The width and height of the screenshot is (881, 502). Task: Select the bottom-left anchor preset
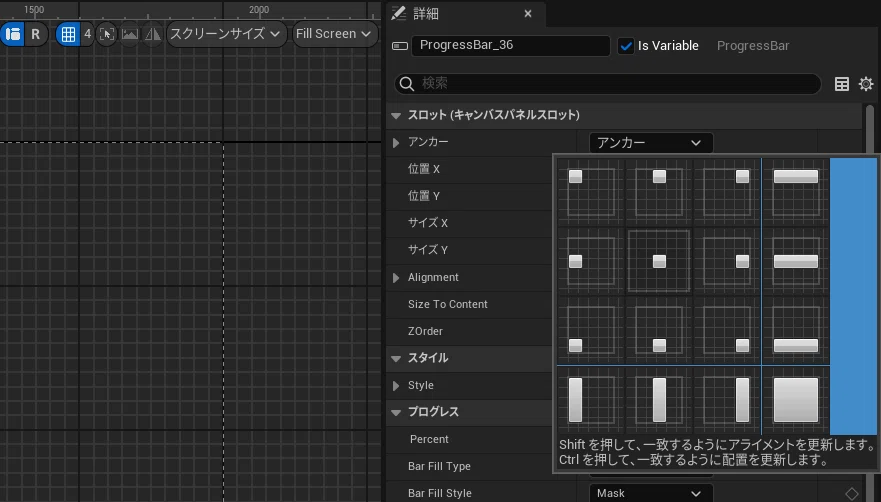click(591, 330)
